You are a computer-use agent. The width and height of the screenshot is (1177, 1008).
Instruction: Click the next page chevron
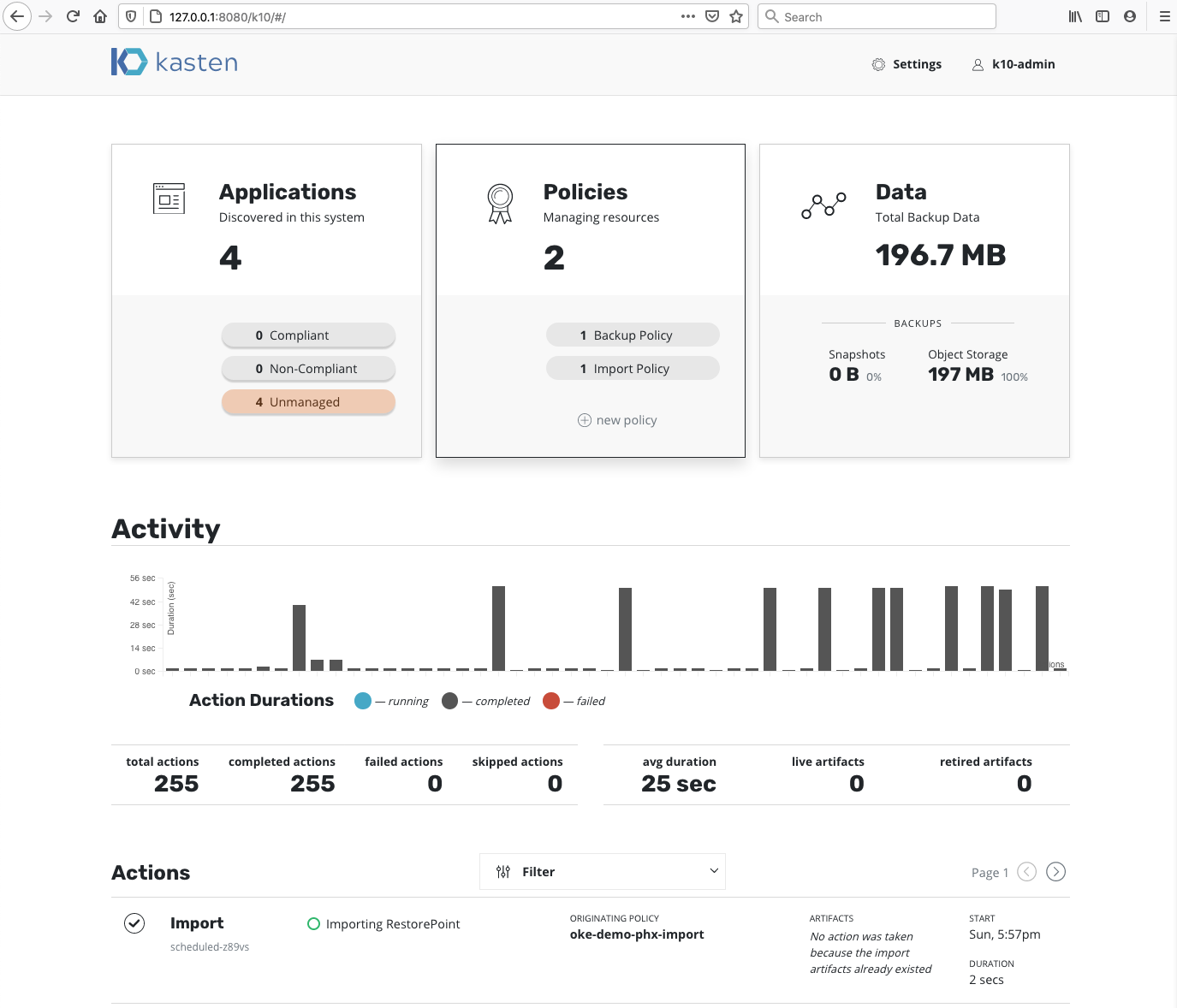(x=1055, y=871)
